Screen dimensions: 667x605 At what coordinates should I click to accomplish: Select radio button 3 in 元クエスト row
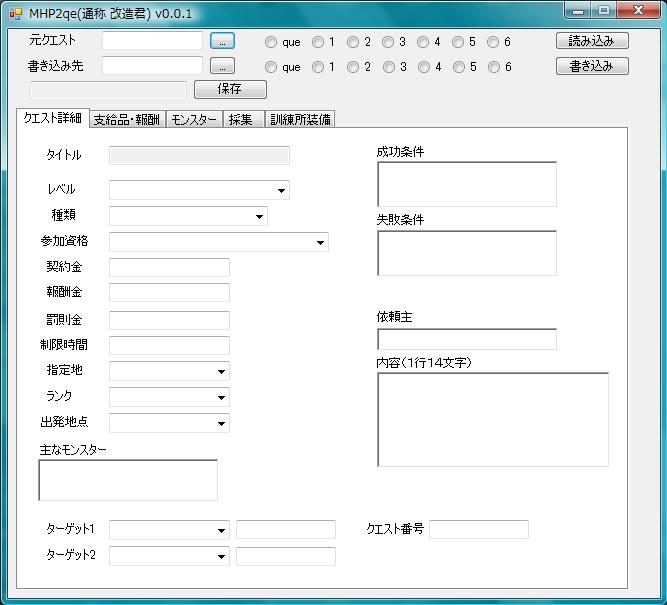point(387,42)
